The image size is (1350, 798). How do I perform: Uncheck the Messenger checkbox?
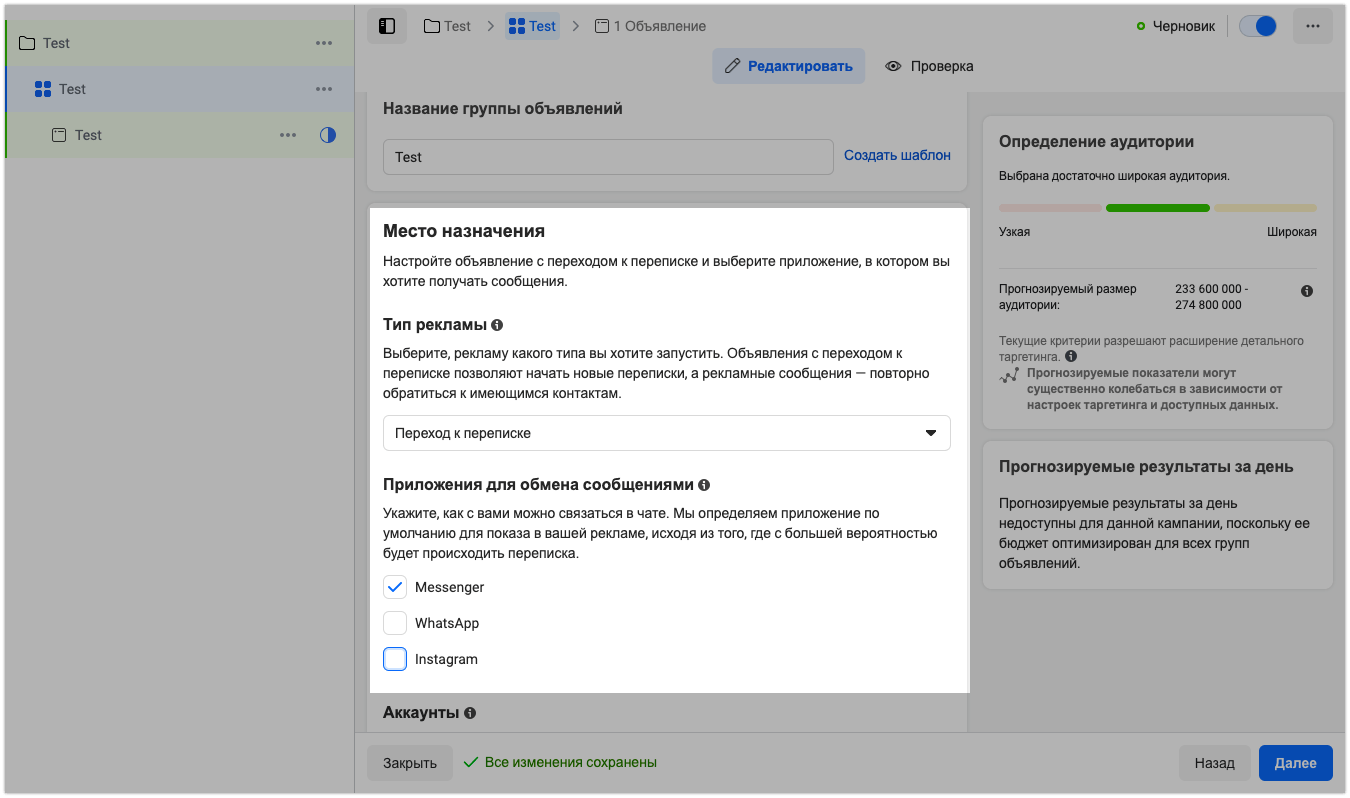pos(395,587)
